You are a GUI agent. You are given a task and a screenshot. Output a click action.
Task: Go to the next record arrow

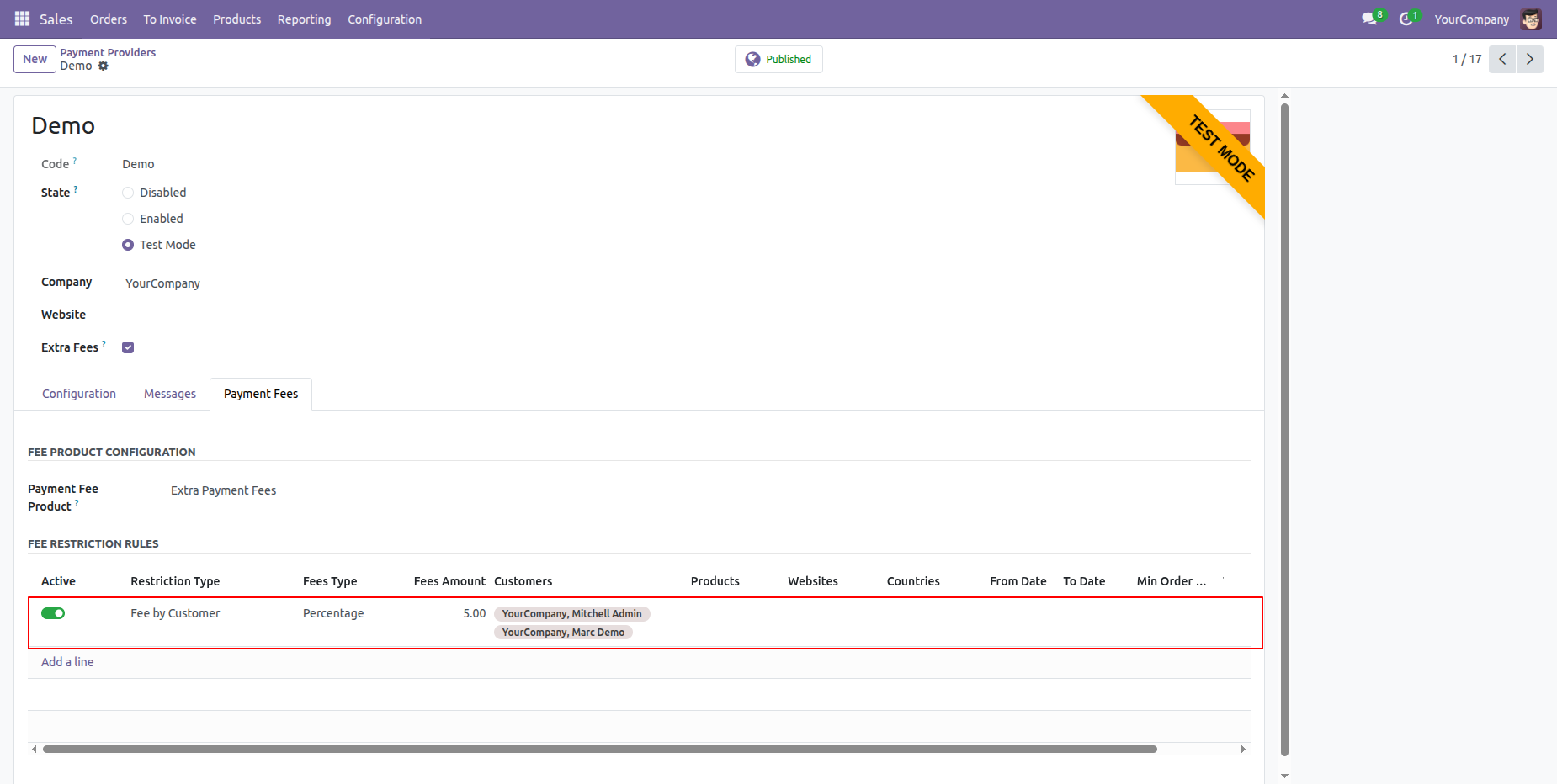click(x=1529, y=59)
